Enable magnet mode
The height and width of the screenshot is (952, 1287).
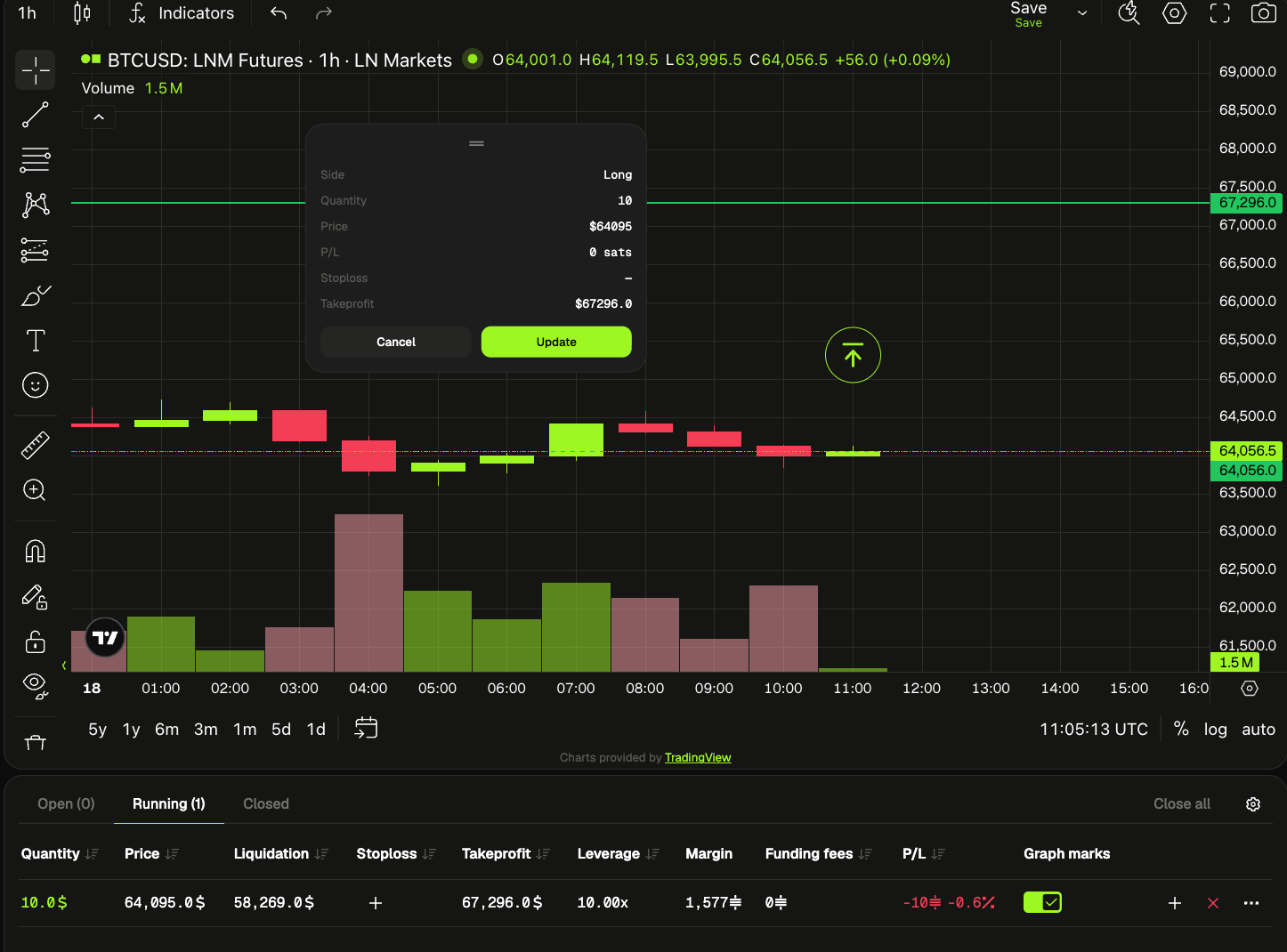coord(36,552)
